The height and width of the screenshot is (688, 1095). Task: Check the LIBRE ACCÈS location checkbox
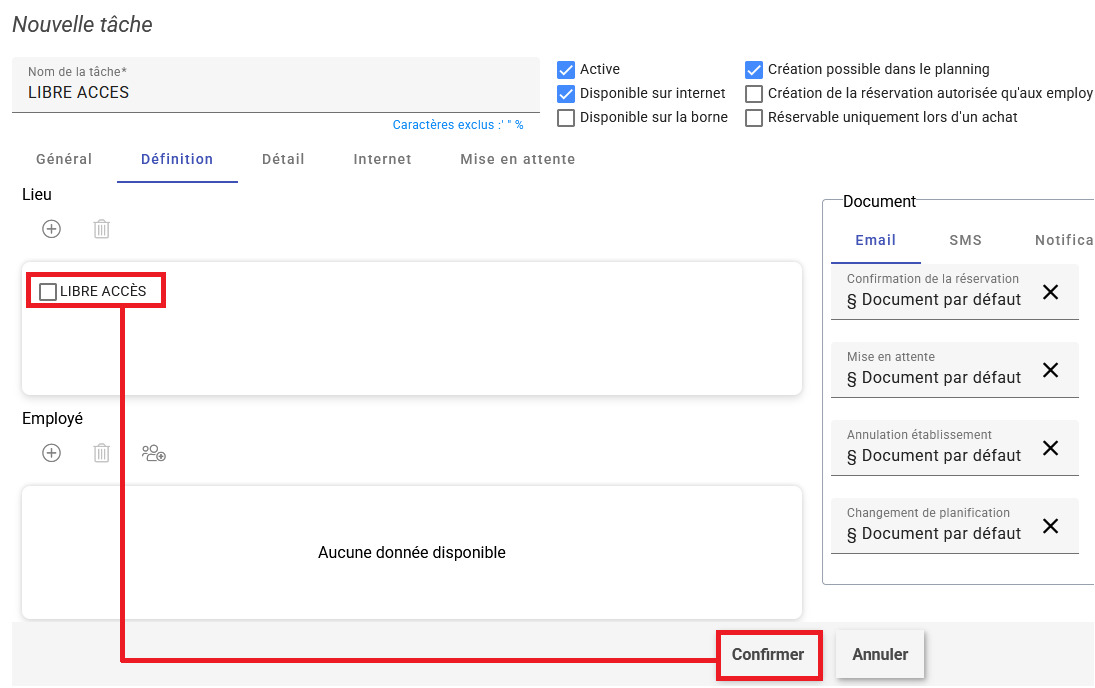tap(48, 292)
